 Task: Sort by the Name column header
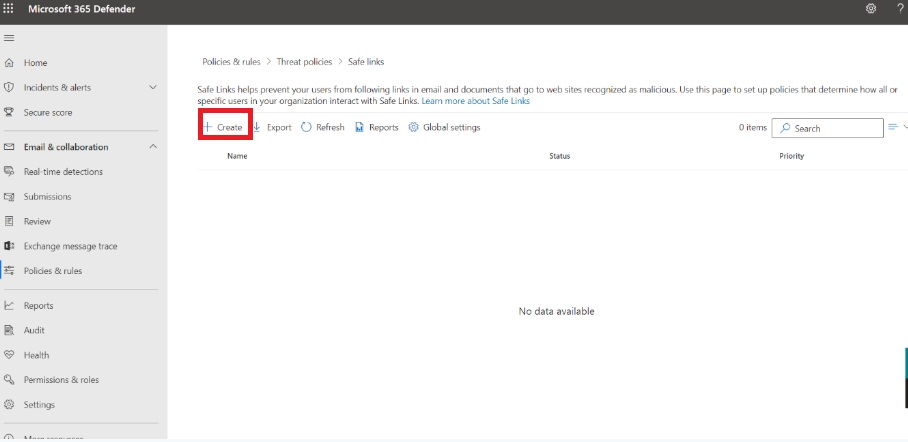(x=237, y=156)
